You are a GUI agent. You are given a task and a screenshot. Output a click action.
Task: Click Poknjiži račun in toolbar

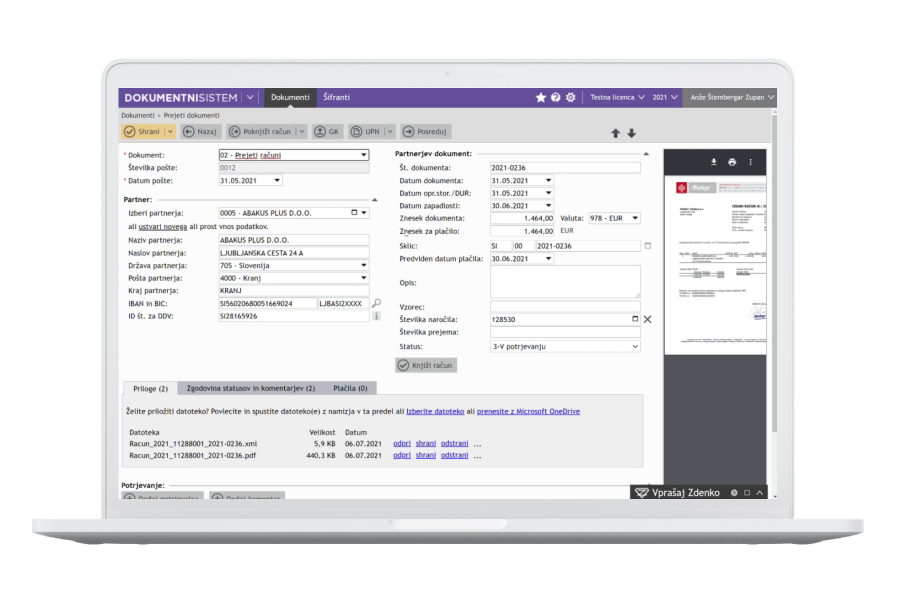pos(261,131)
